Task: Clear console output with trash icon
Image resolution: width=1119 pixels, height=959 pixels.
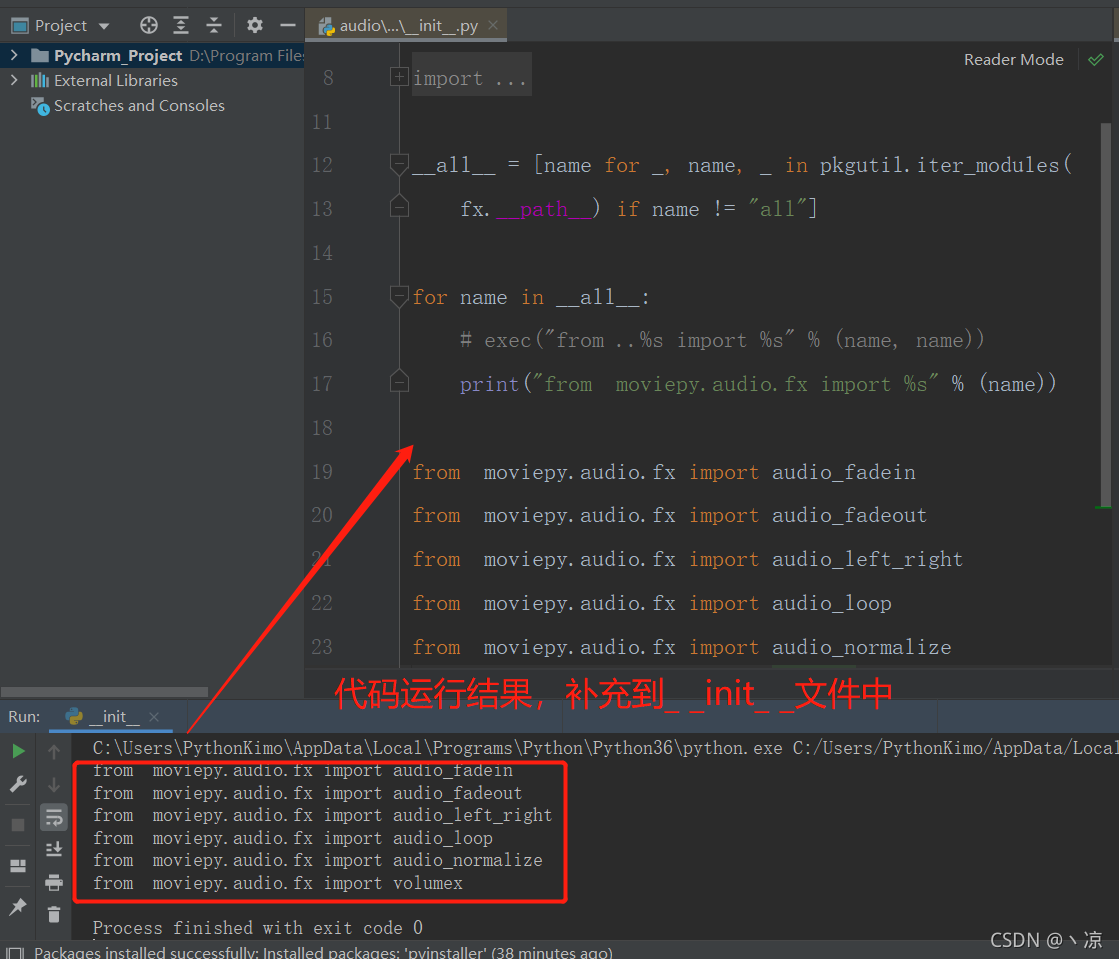Action: coord(54,915)
